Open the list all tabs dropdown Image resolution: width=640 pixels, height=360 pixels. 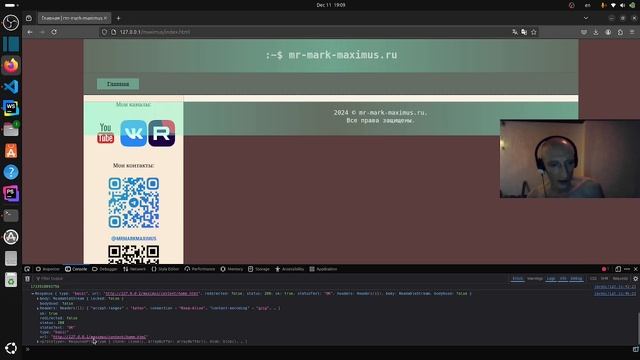(x=586, y=18)
